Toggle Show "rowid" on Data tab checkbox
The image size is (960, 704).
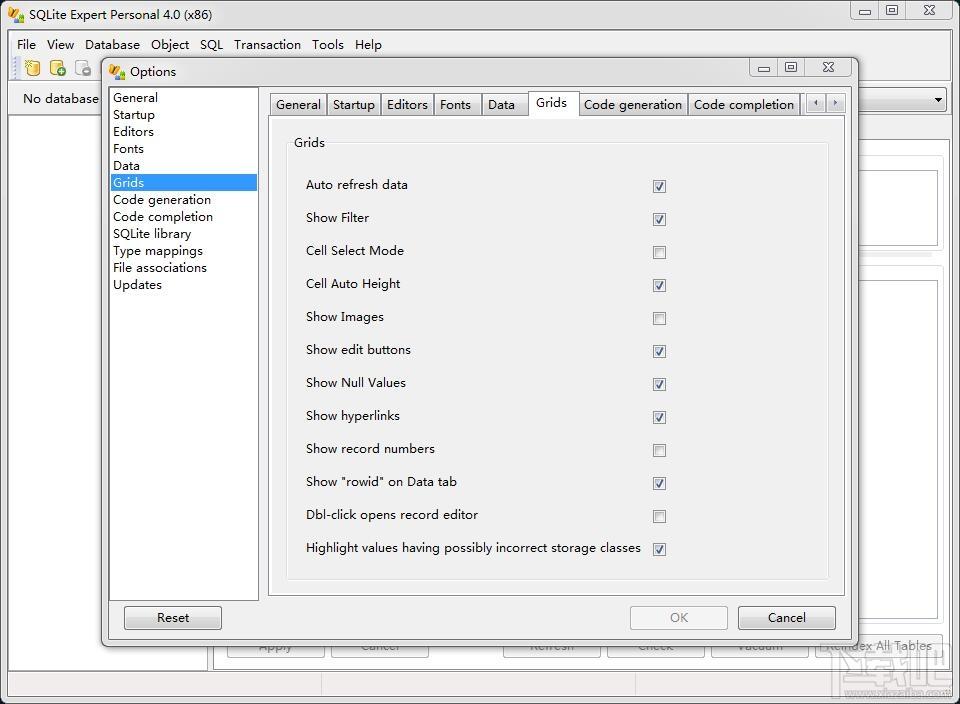tap(659, 484)
